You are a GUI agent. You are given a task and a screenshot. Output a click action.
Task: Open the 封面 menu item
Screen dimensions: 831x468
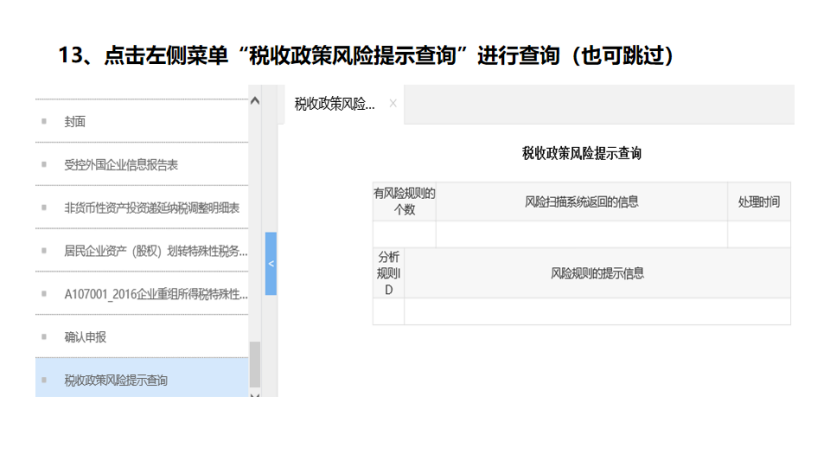(75, 121)
